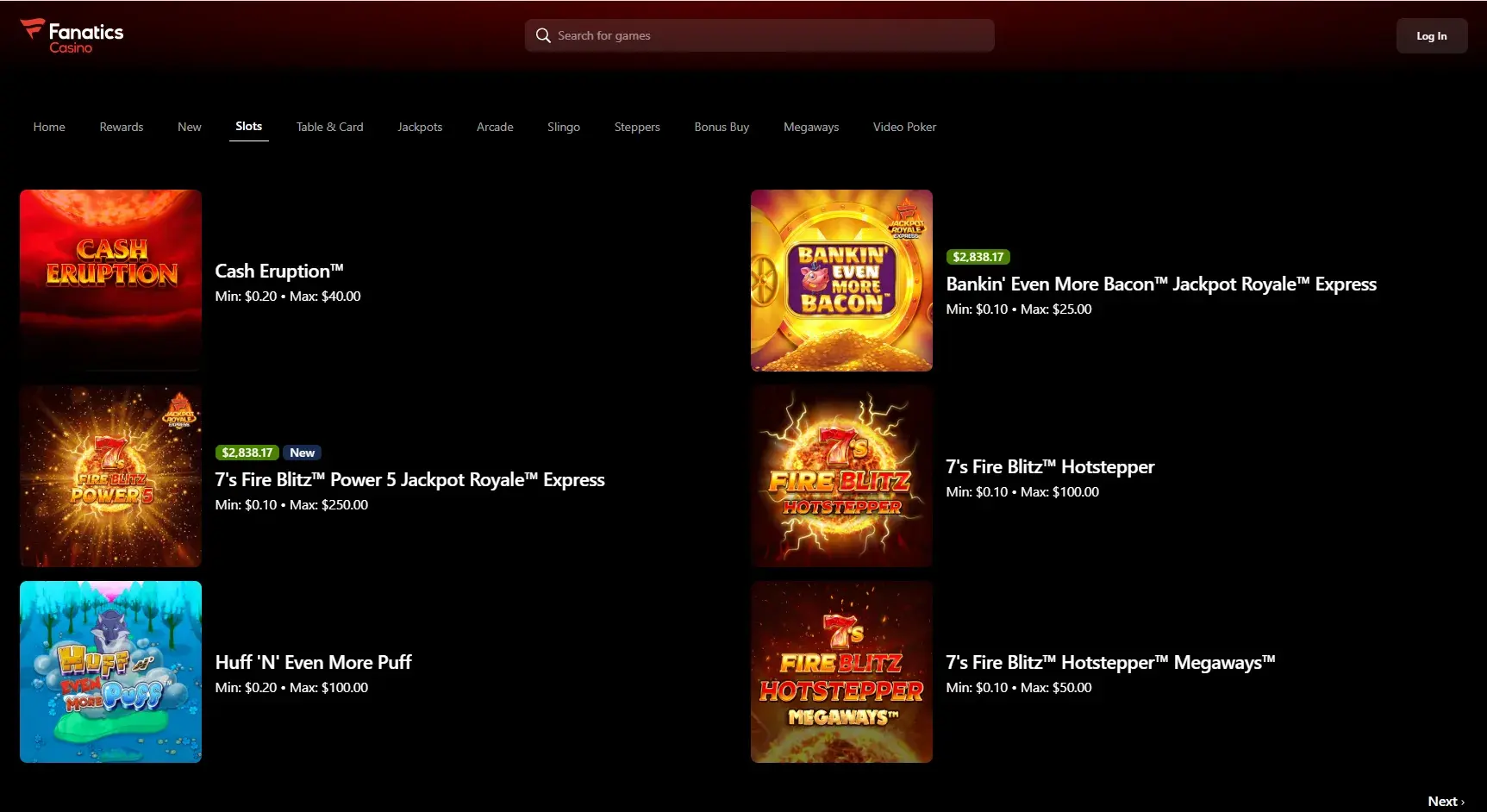This screenshot has height=812, width=1487.
Task: Open the Bankin' Even More Bacon thumbnail
Action: [841, 280]
